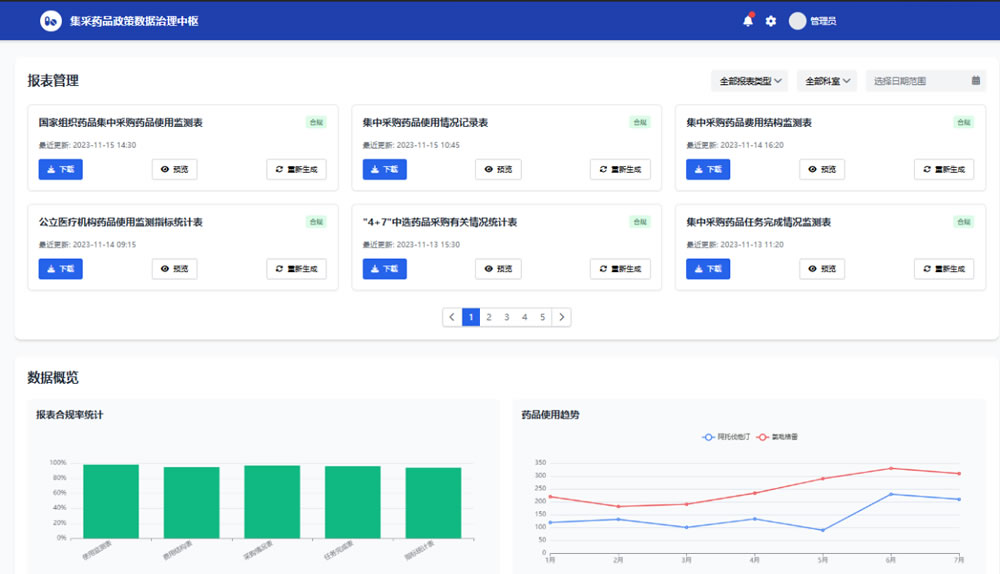Viewport: 1000px width, 574px height.
Task: Select page 5 in pagination
Action: [x=542, y=317]
